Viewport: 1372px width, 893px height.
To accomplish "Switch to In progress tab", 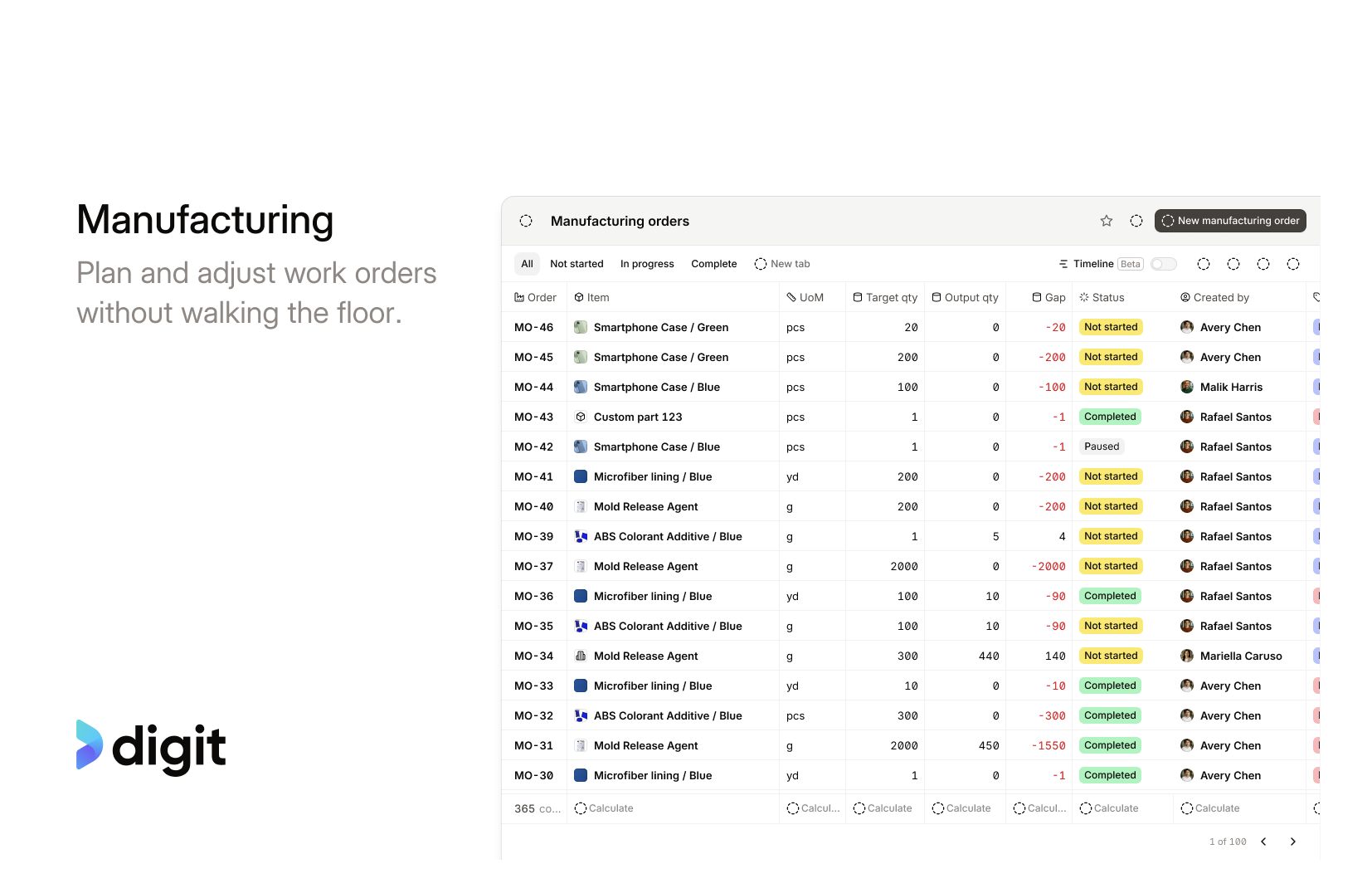I will [647, 264].
